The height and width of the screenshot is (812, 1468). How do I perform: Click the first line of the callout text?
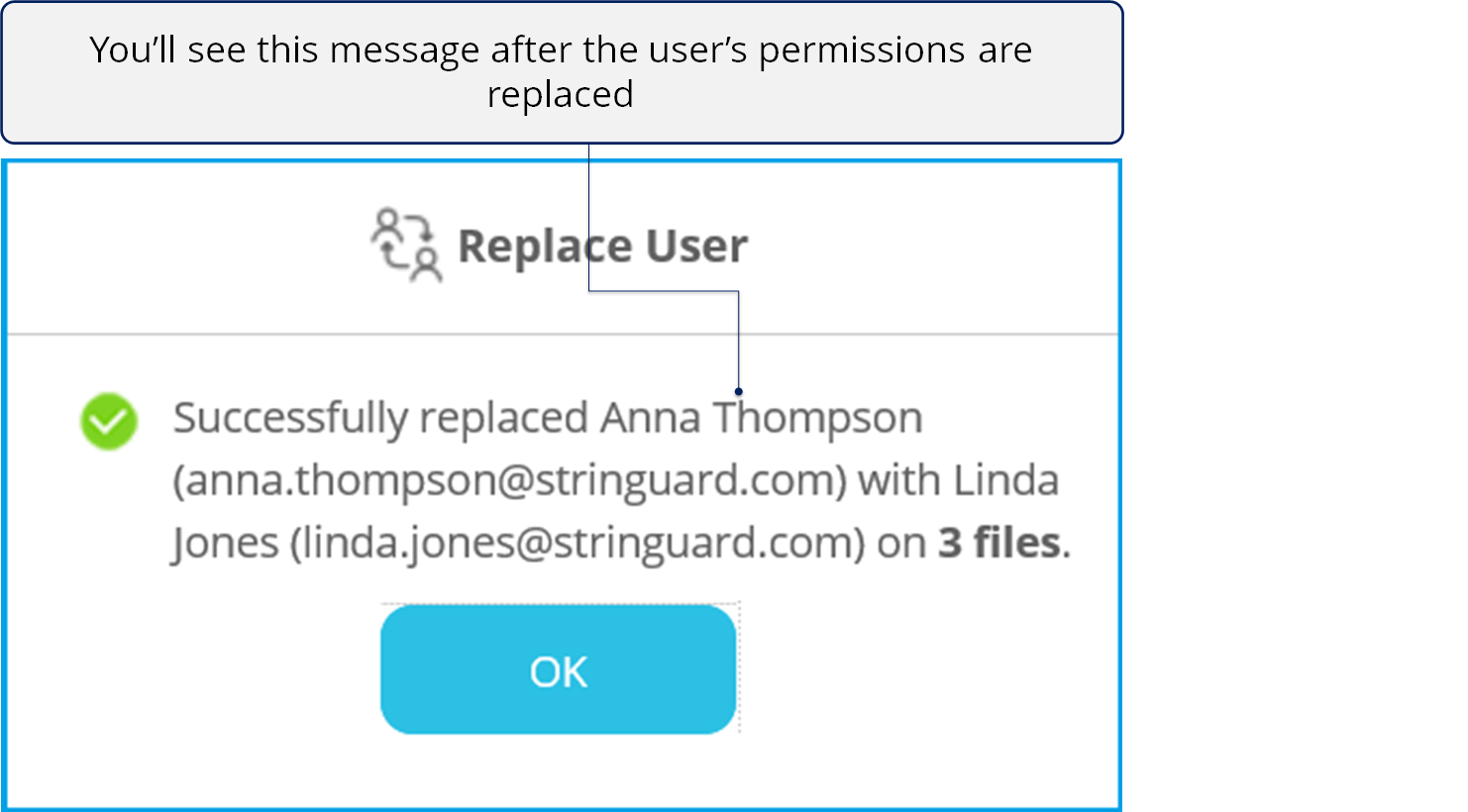click(561, 50)
